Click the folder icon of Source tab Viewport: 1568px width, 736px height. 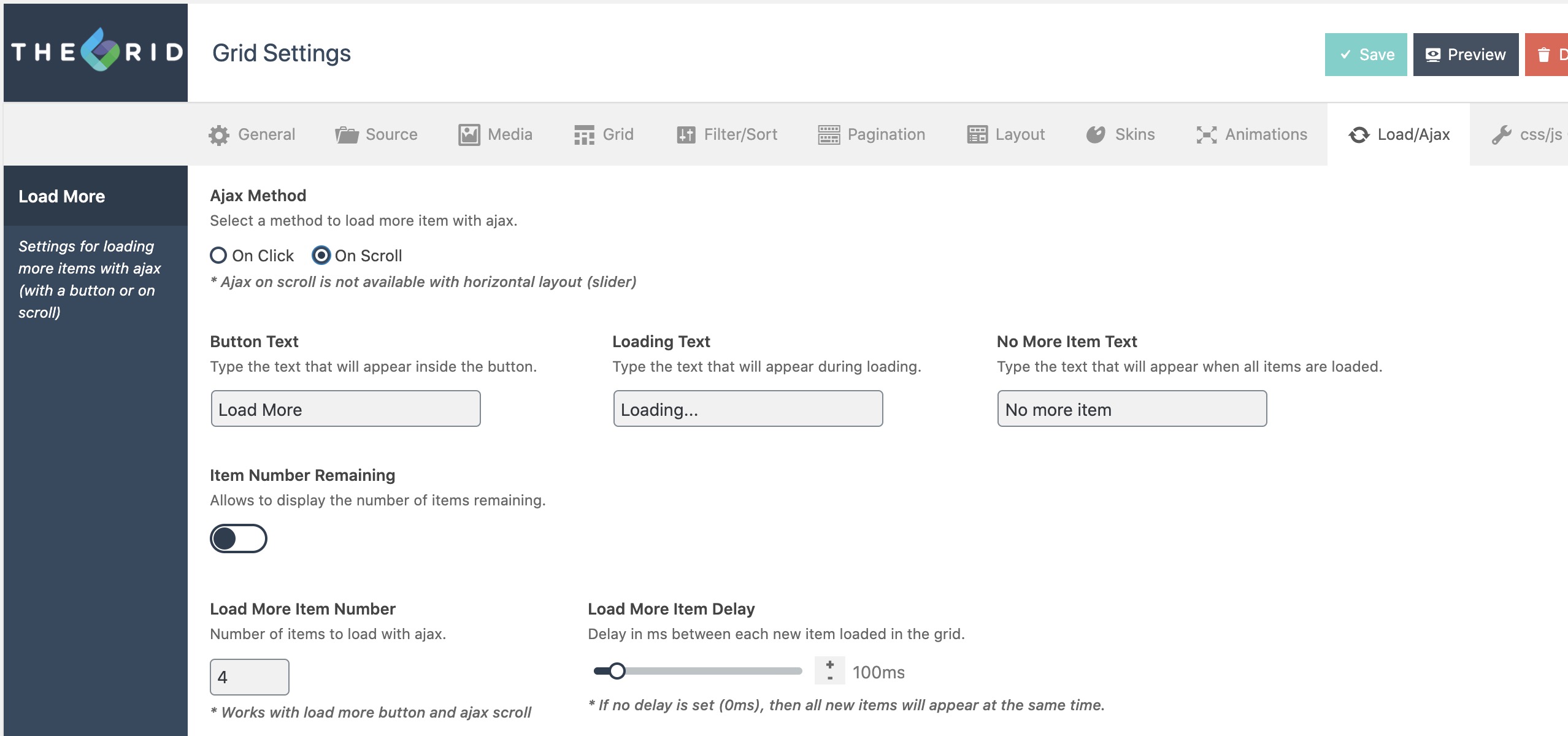pyautogui.click(x=347, y=135)
